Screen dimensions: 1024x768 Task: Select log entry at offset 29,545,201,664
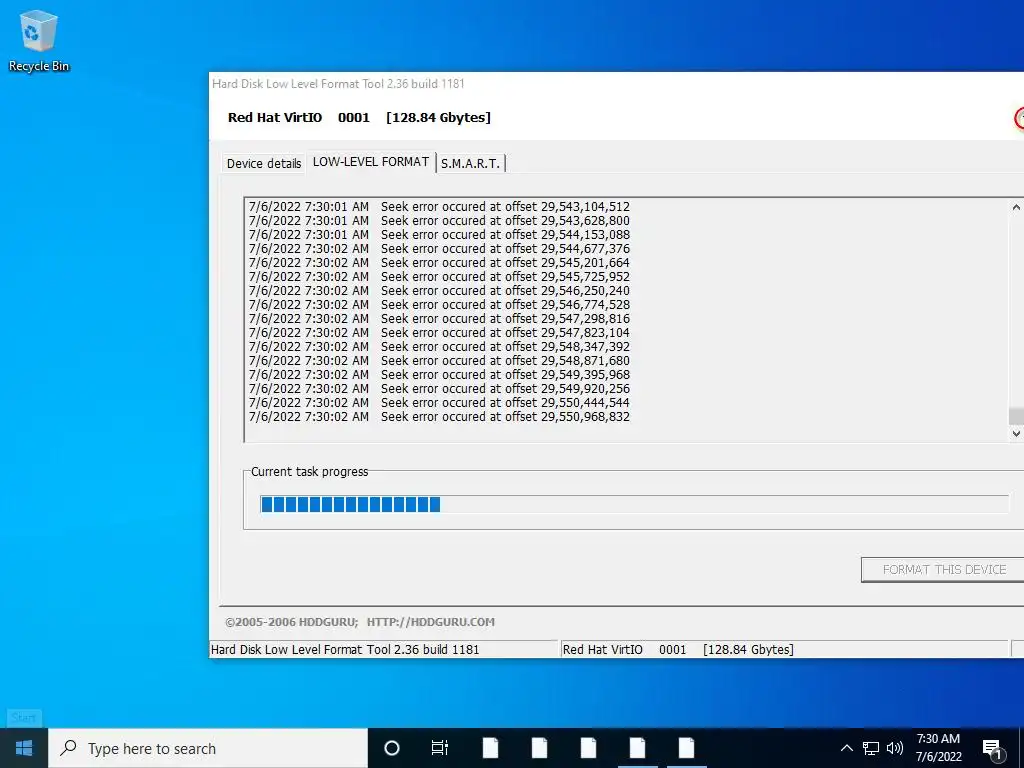(439, 263)
